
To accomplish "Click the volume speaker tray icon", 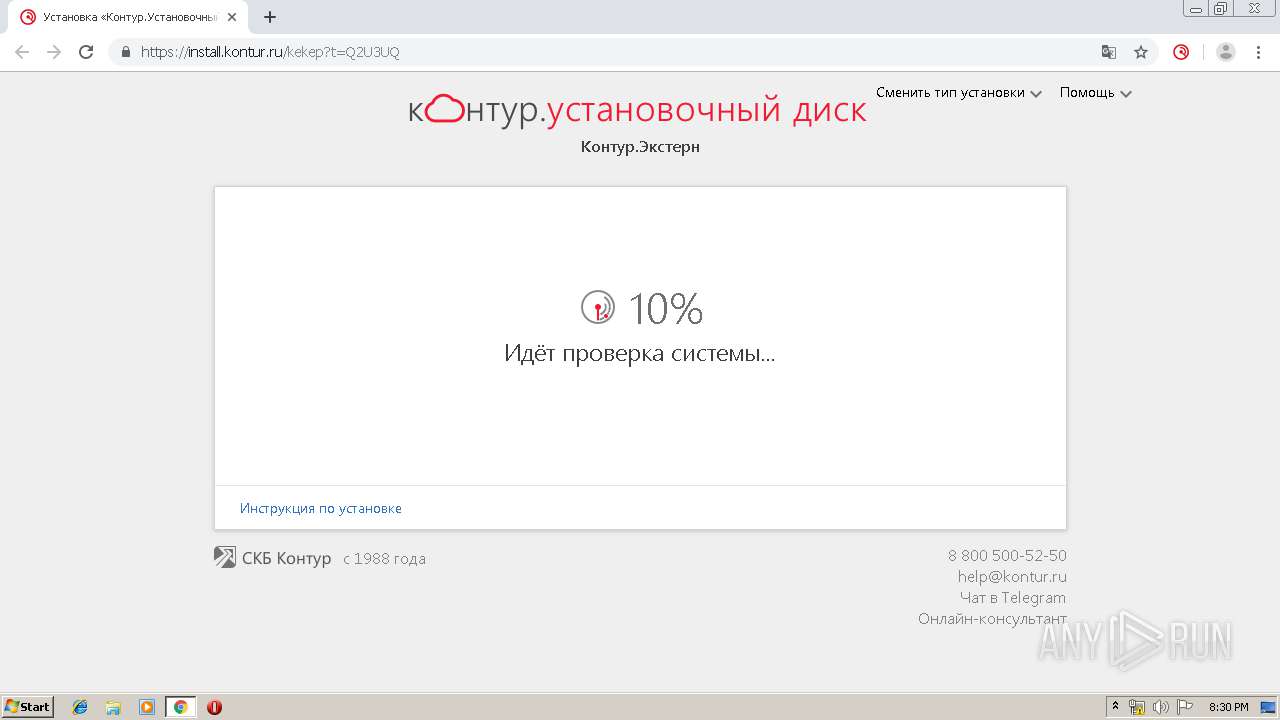I will 1161,707.
